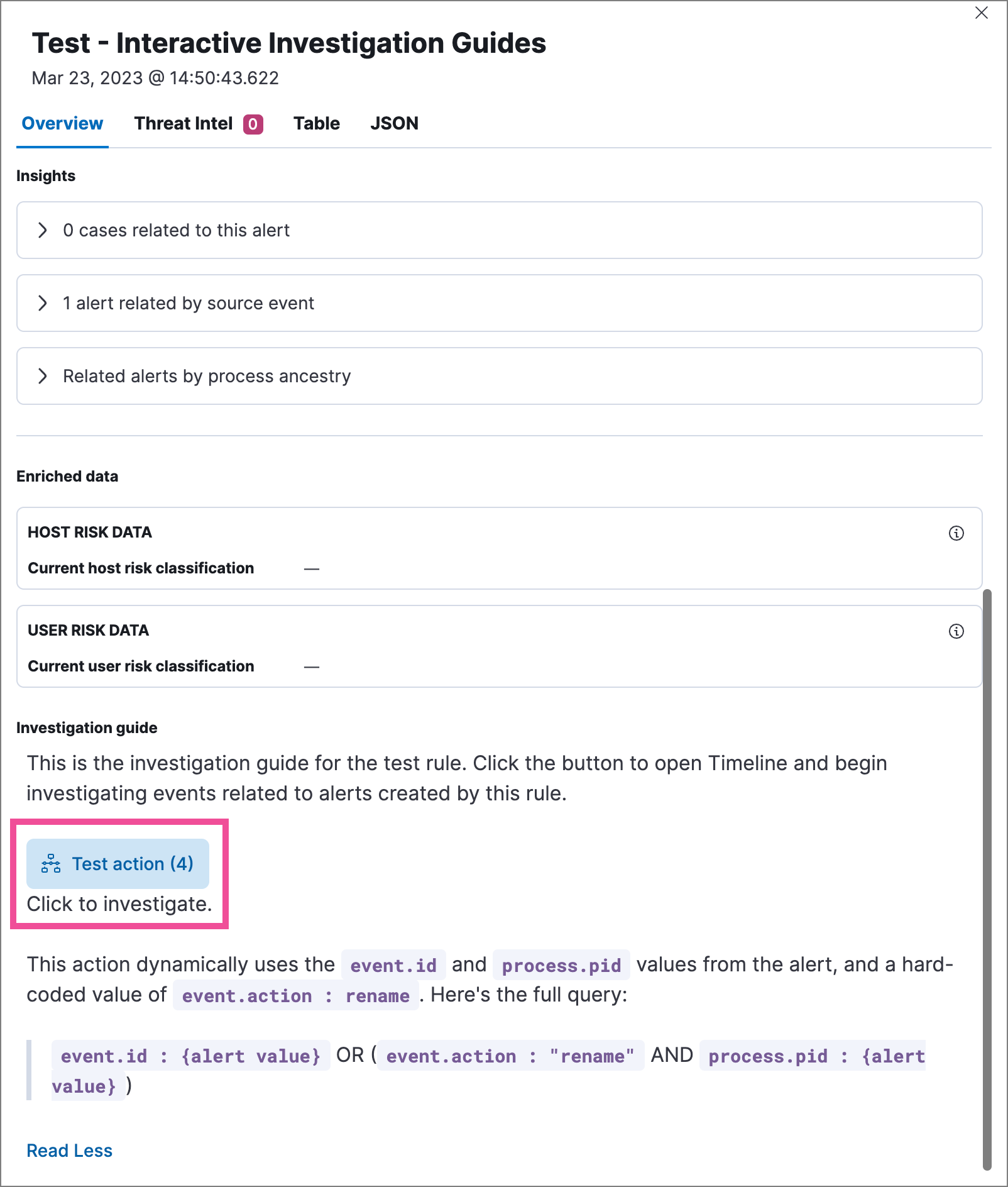The height and width of the screenshot is (1187, 1008).
Task: Click the User Risk Data info icon
Action: click(x=956, y=631)
